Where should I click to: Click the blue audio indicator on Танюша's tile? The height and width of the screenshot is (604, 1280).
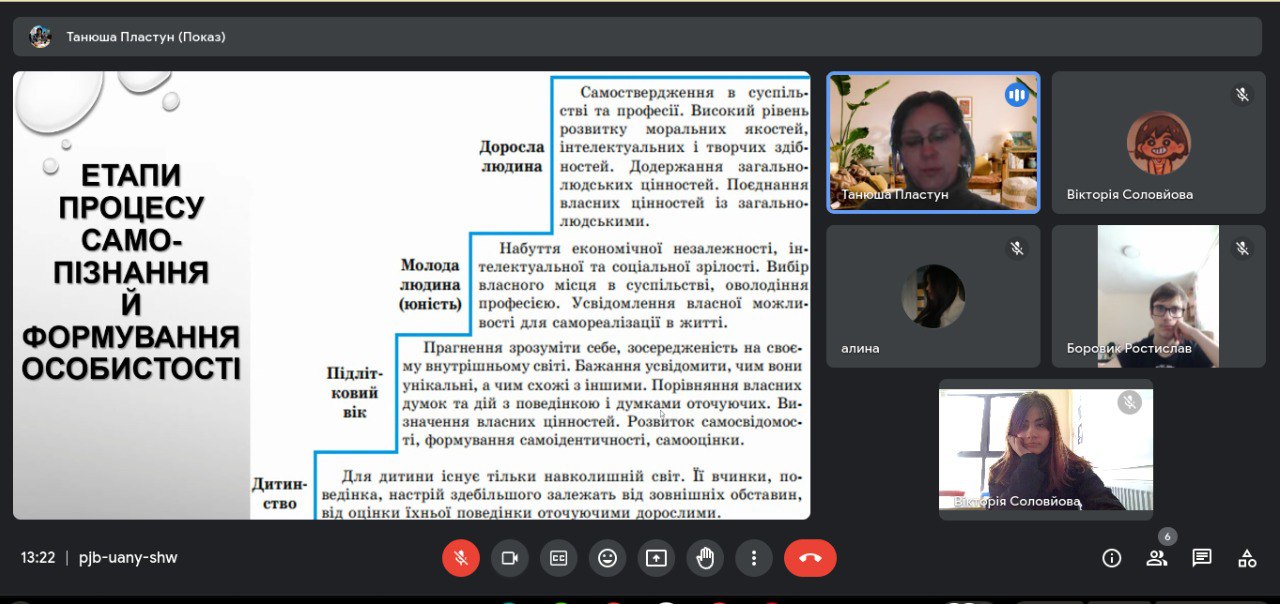[x=1017, y=95]
